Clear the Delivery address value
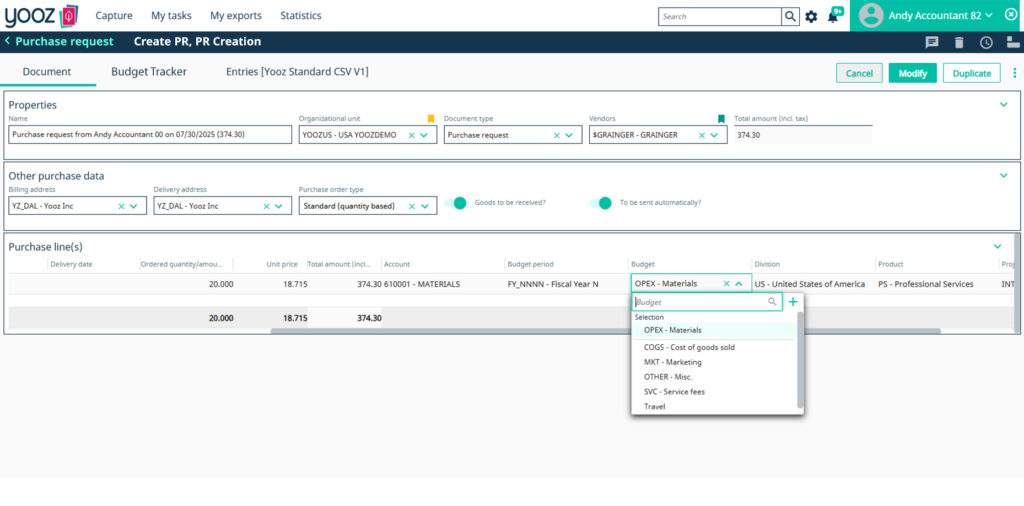Viewport: 1024px width, 506px height. point(266,206)
